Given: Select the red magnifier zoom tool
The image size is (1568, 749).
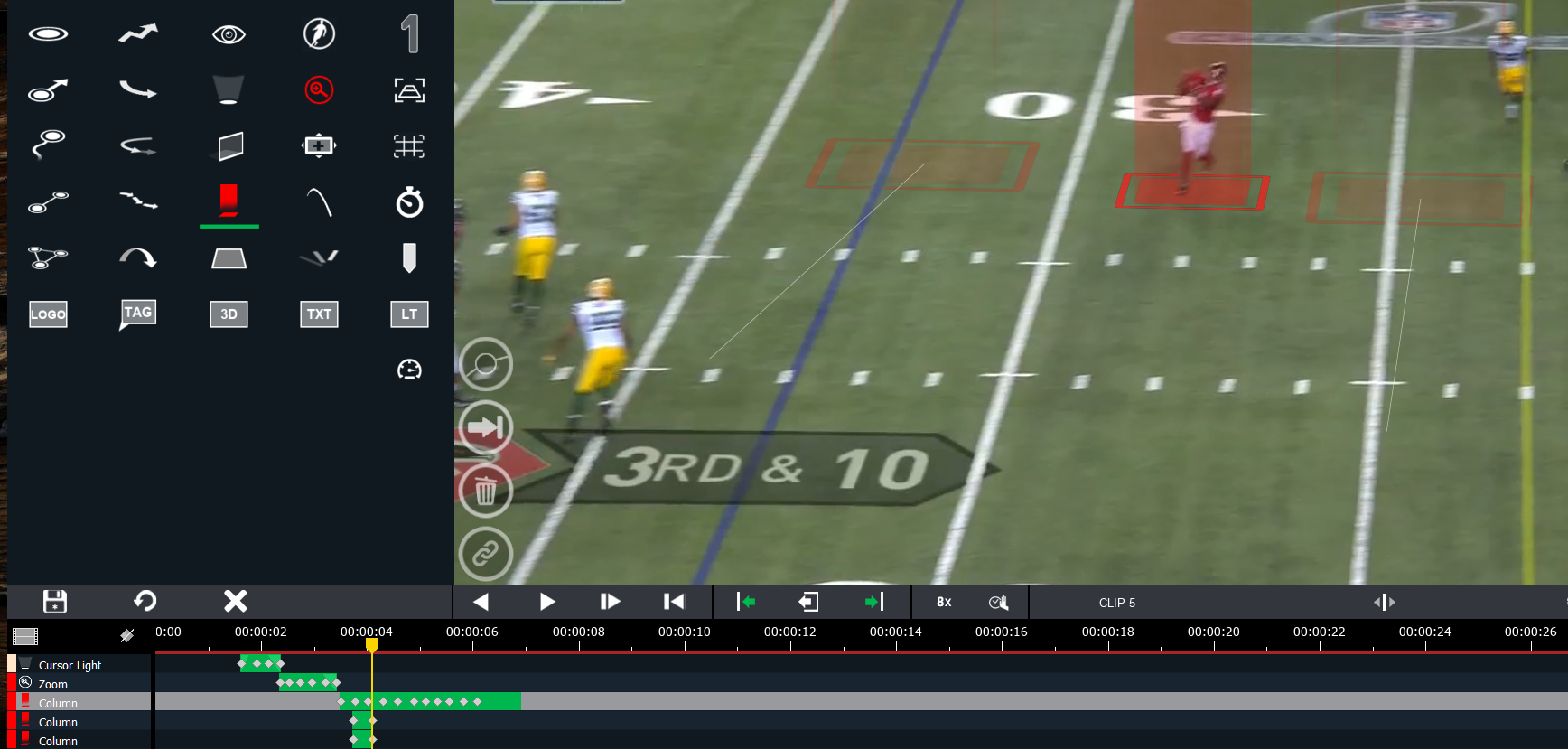Looking at the screenshot, I should [319, 90].
